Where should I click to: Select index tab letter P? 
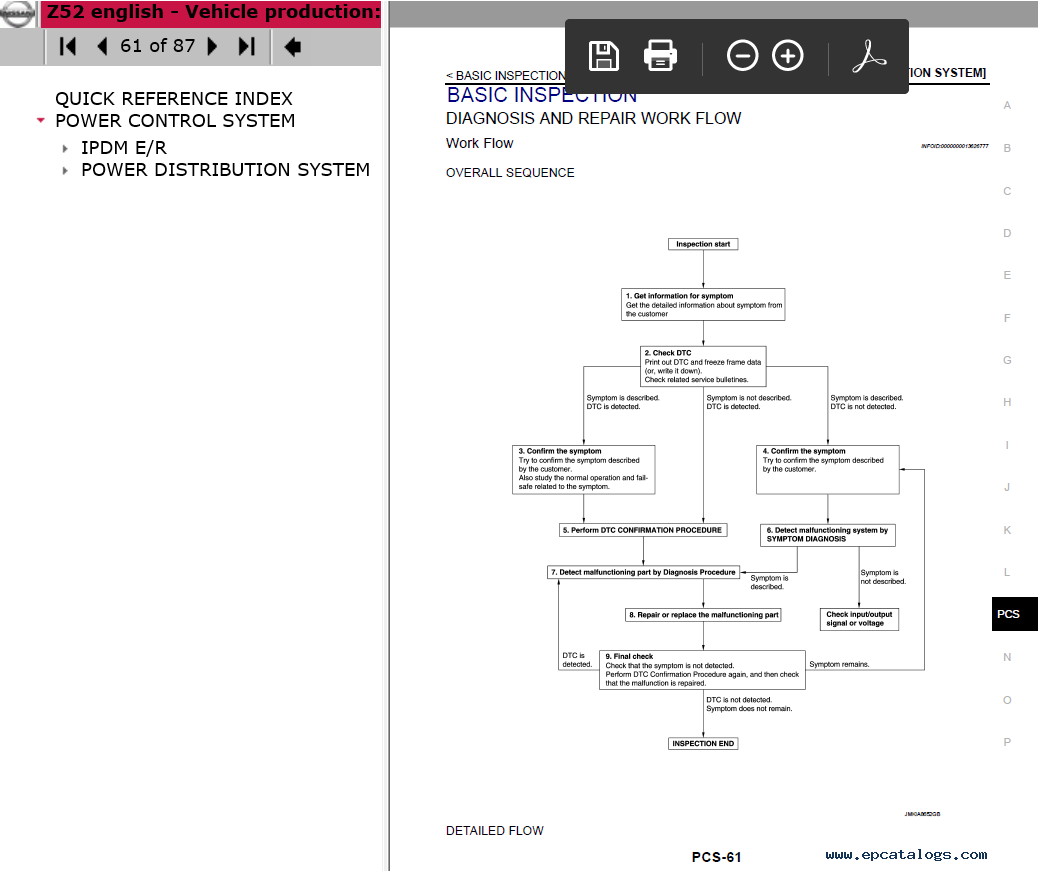click(1007, 742)
